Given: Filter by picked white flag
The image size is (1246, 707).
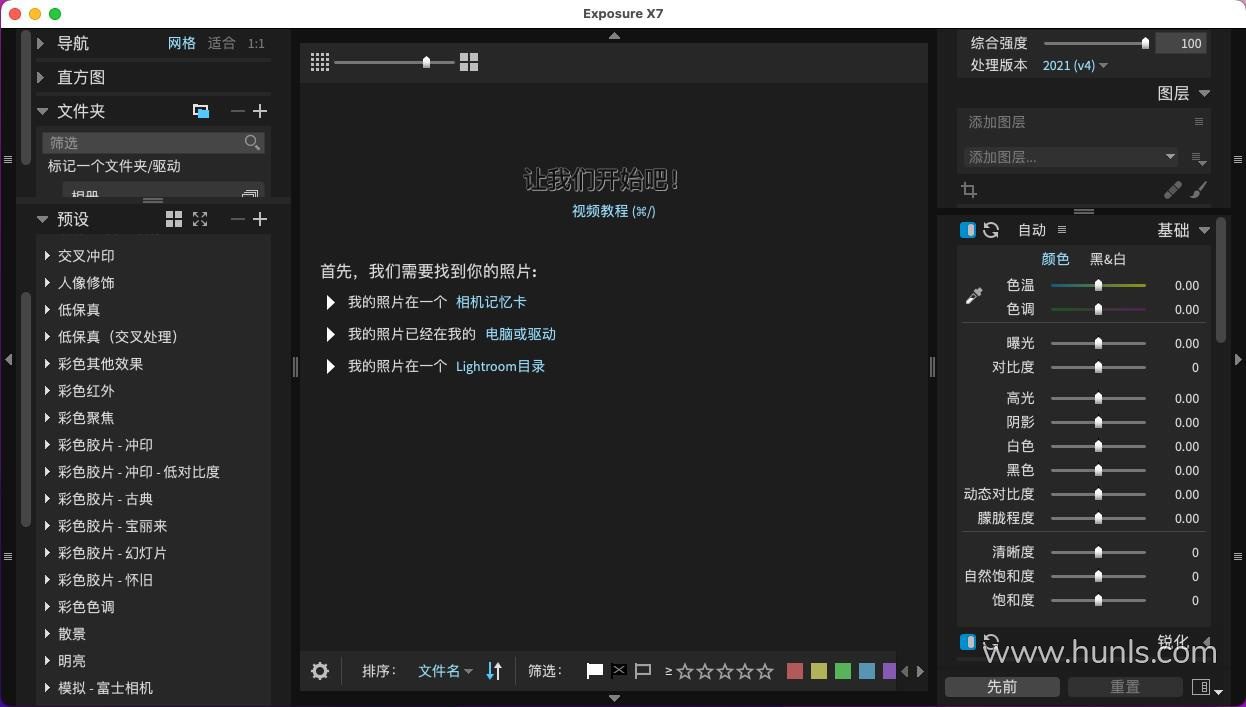Looking at the screenshot, I should [x=595, y=671].
